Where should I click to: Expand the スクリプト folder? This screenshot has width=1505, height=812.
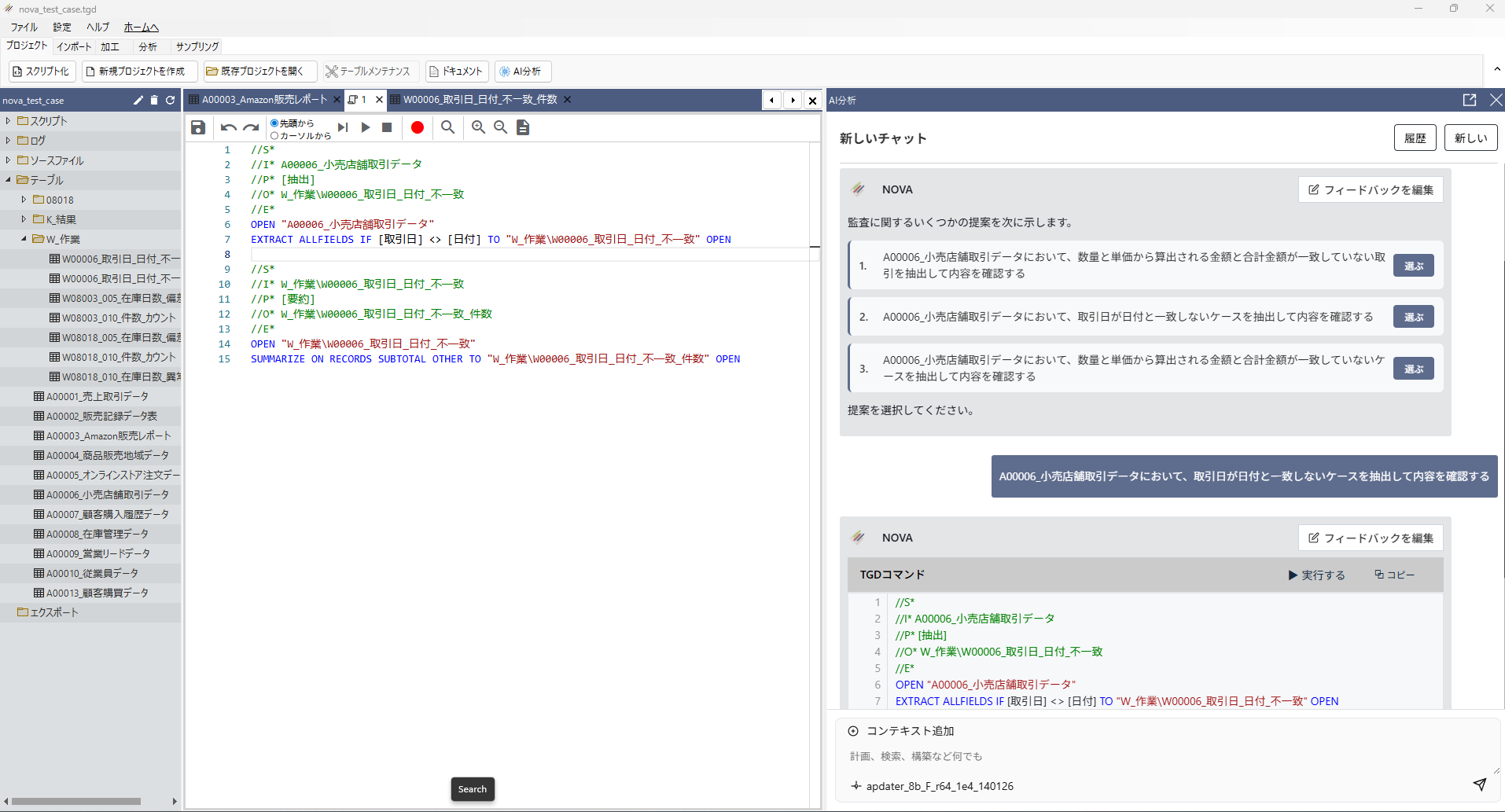[7, 120]
